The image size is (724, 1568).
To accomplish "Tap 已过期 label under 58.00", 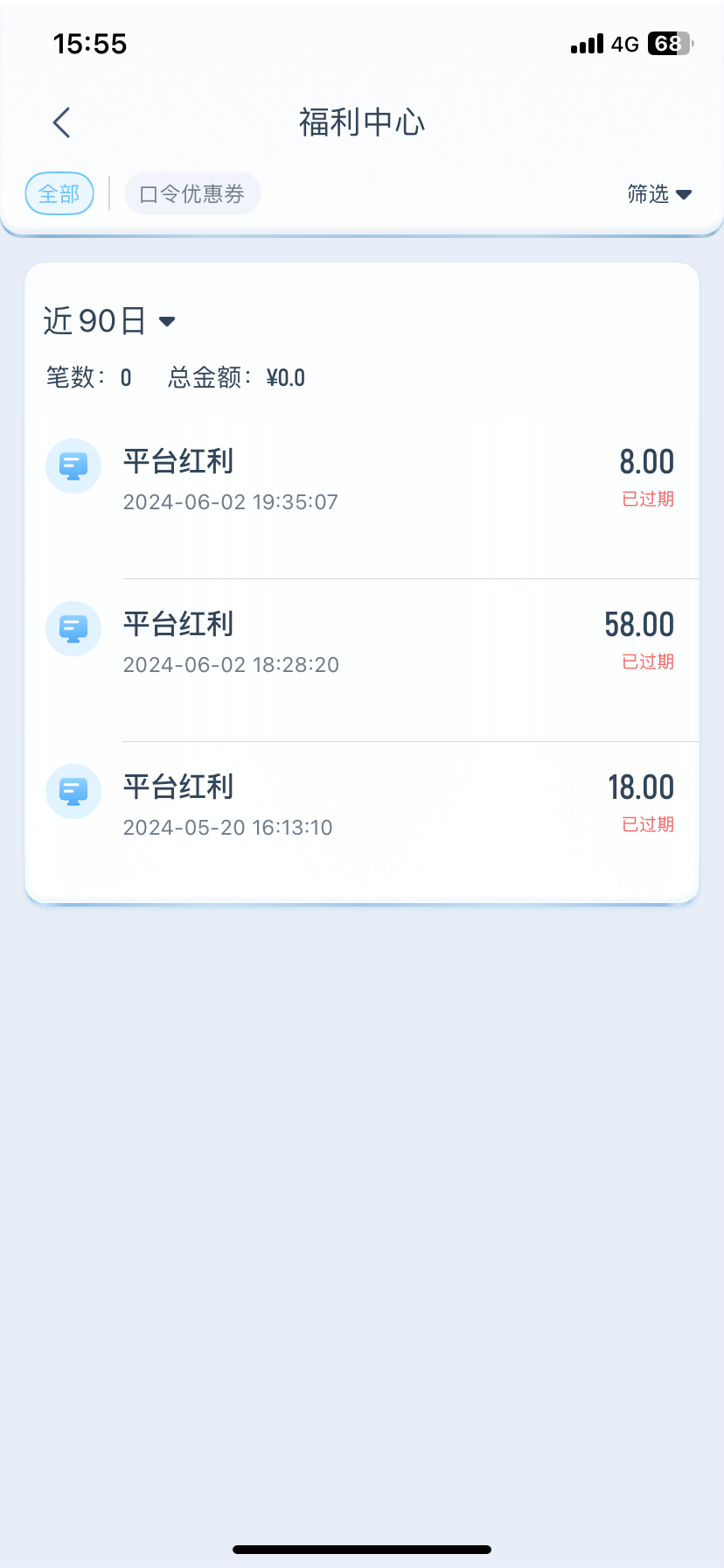I will point(648,661).
